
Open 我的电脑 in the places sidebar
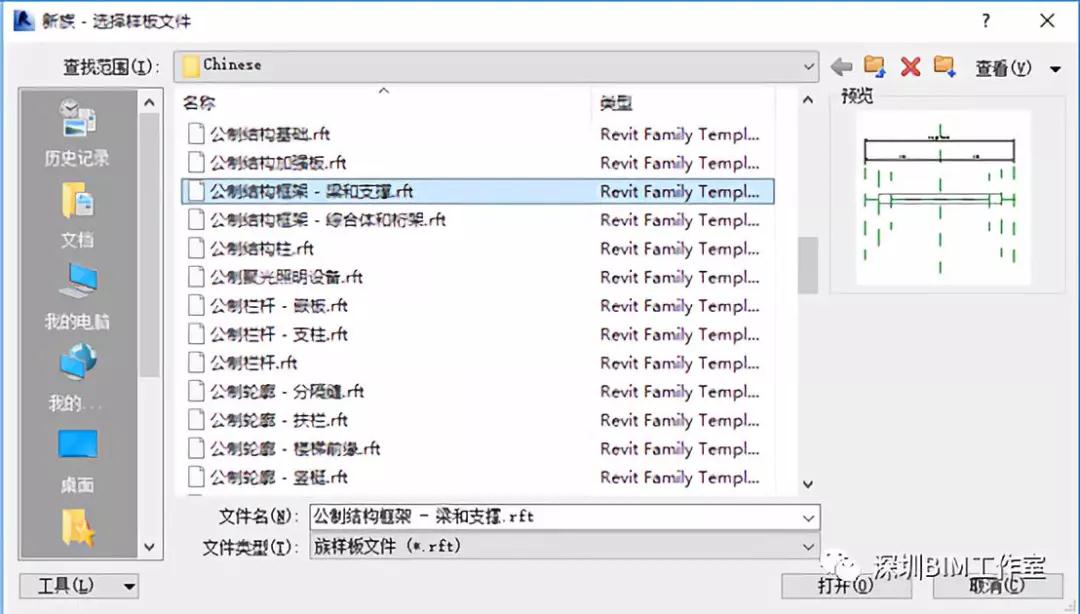pos(77,297)
